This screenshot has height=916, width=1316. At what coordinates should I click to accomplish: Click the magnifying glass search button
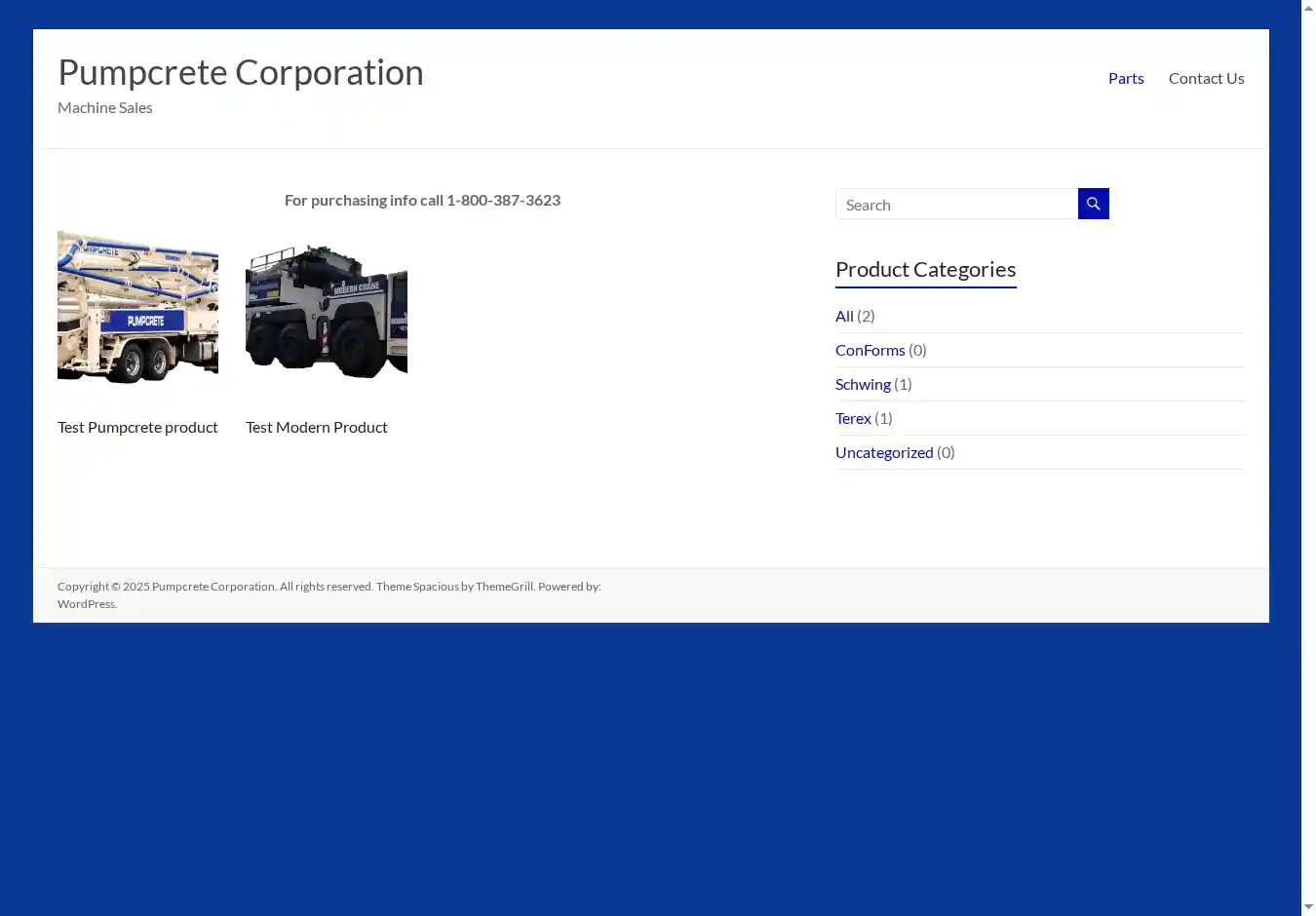pyautogui.click(x=1093, y=204)
